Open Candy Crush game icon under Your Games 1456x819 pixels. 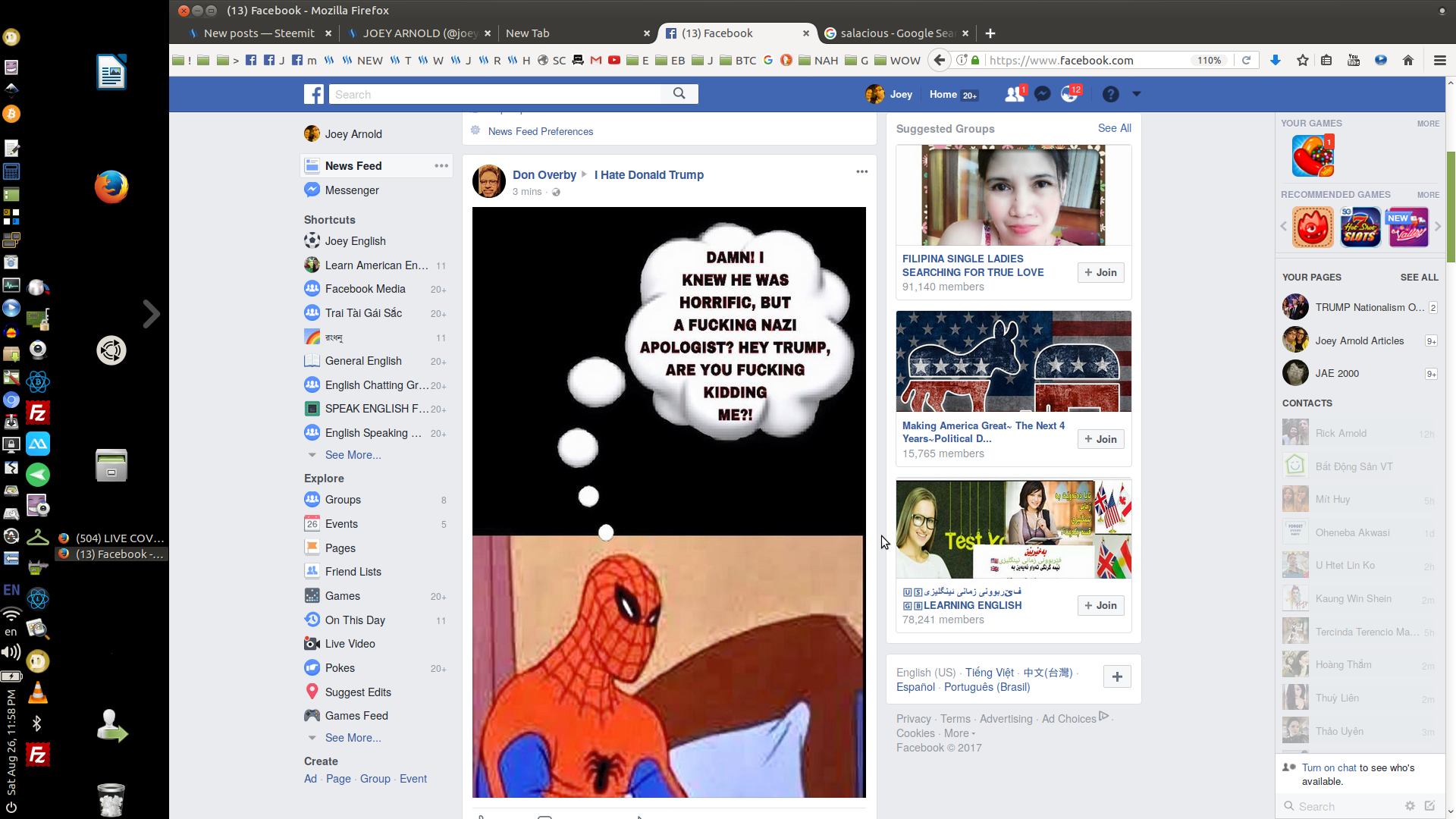tap(1313, 156)
